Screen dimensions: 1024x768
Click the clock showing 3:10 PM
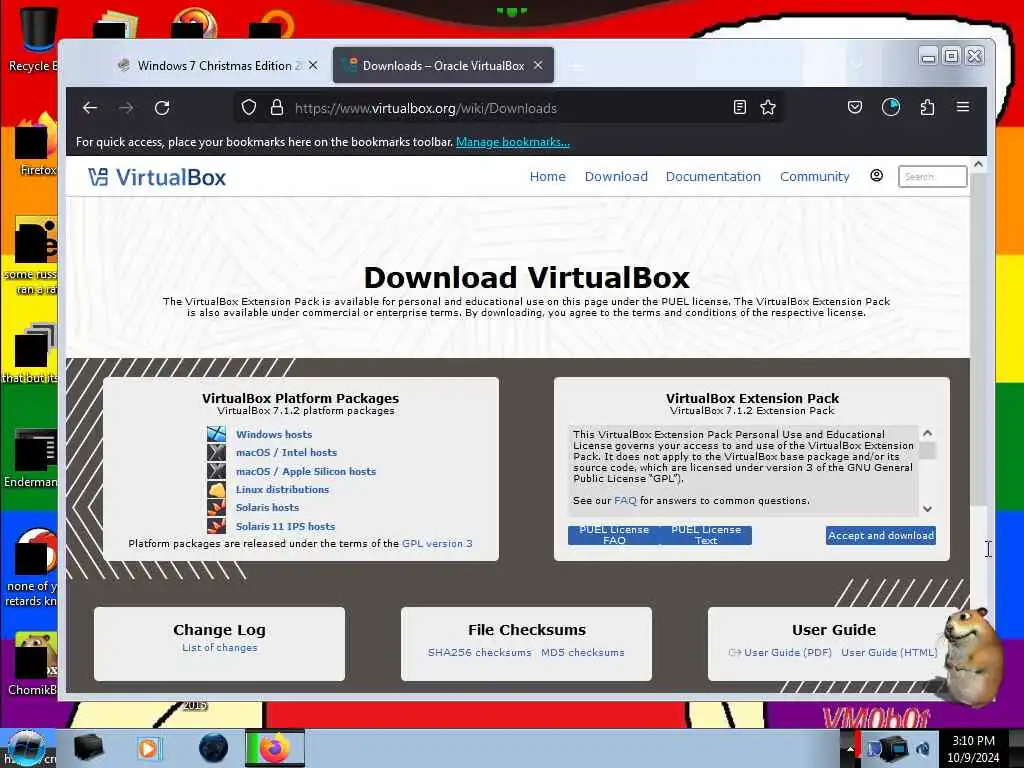pyautogui.click(x=974, y=741)
